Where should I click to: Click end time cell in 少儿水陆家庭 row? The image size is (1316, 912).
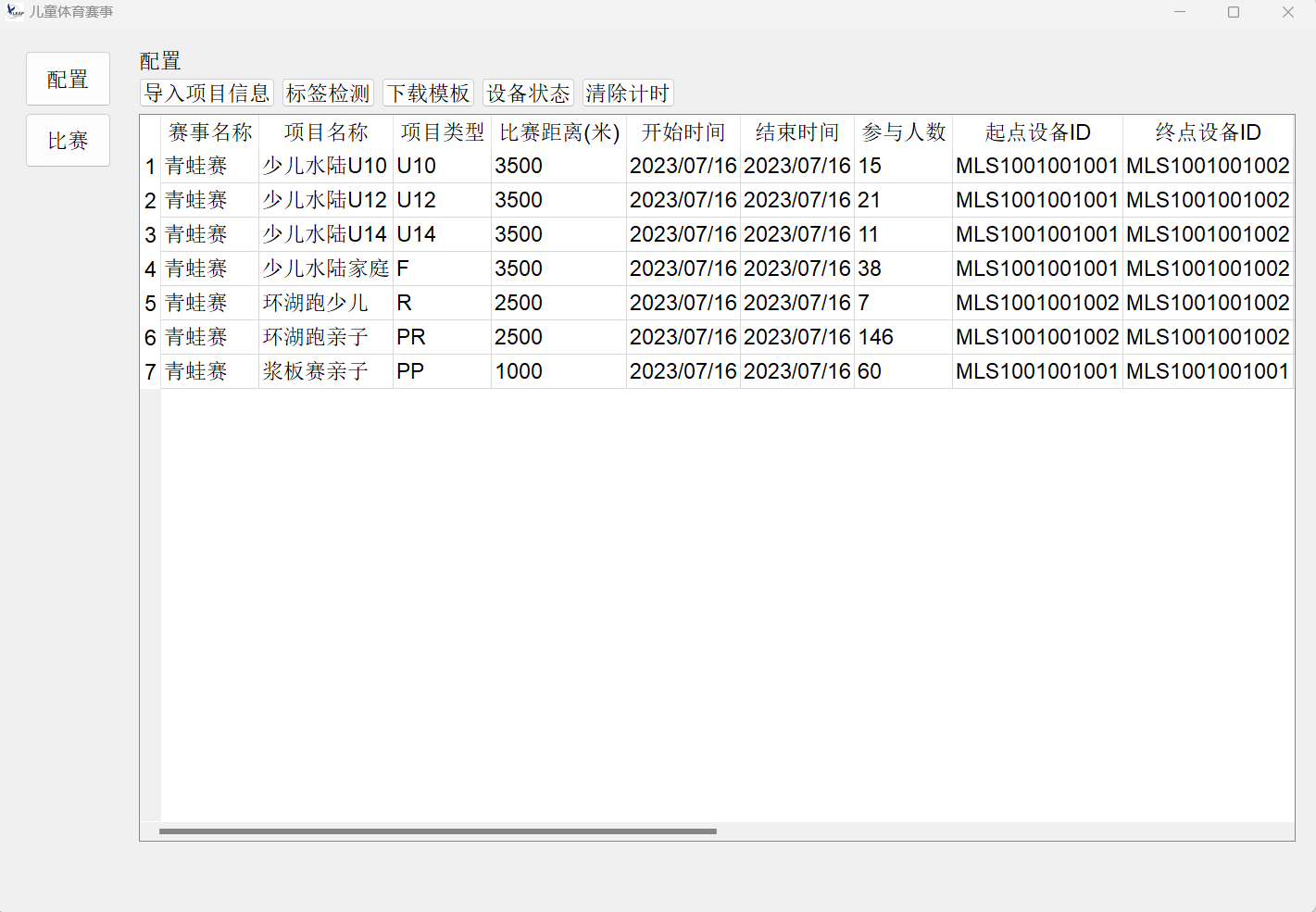(x=797, y=269)
